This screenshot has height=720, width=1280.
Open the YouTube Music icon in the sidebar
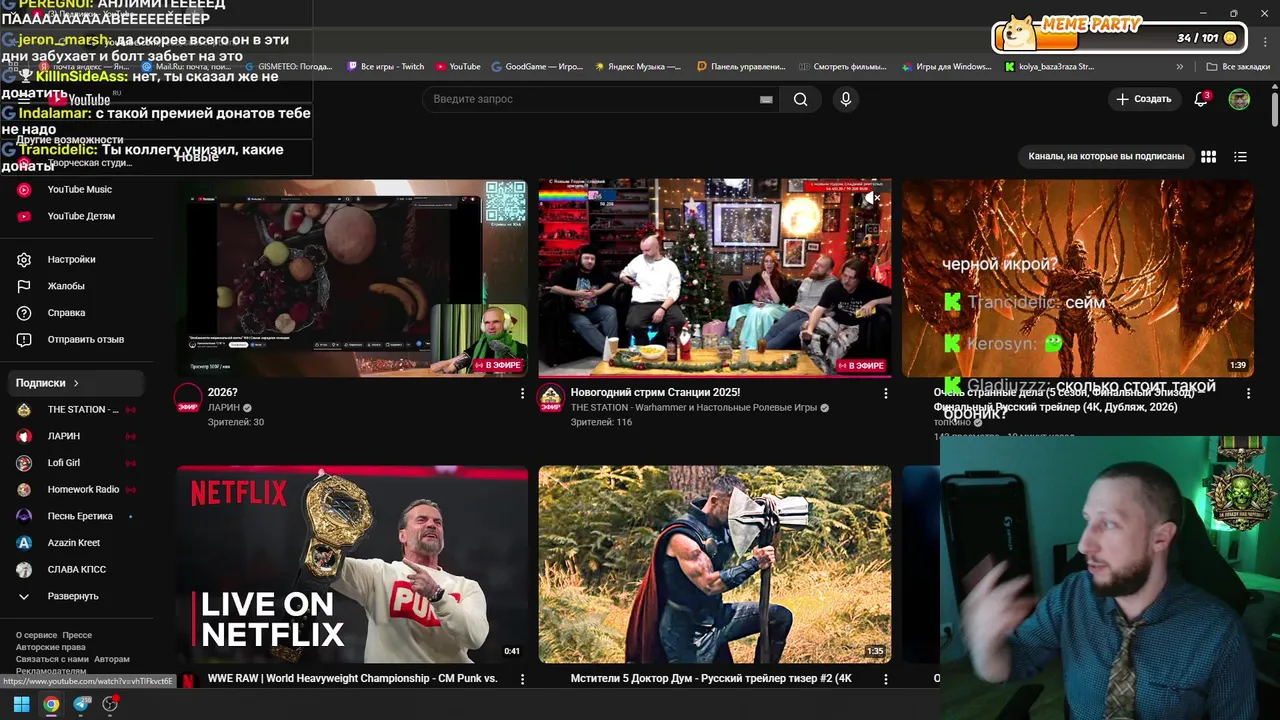(24, 189)
